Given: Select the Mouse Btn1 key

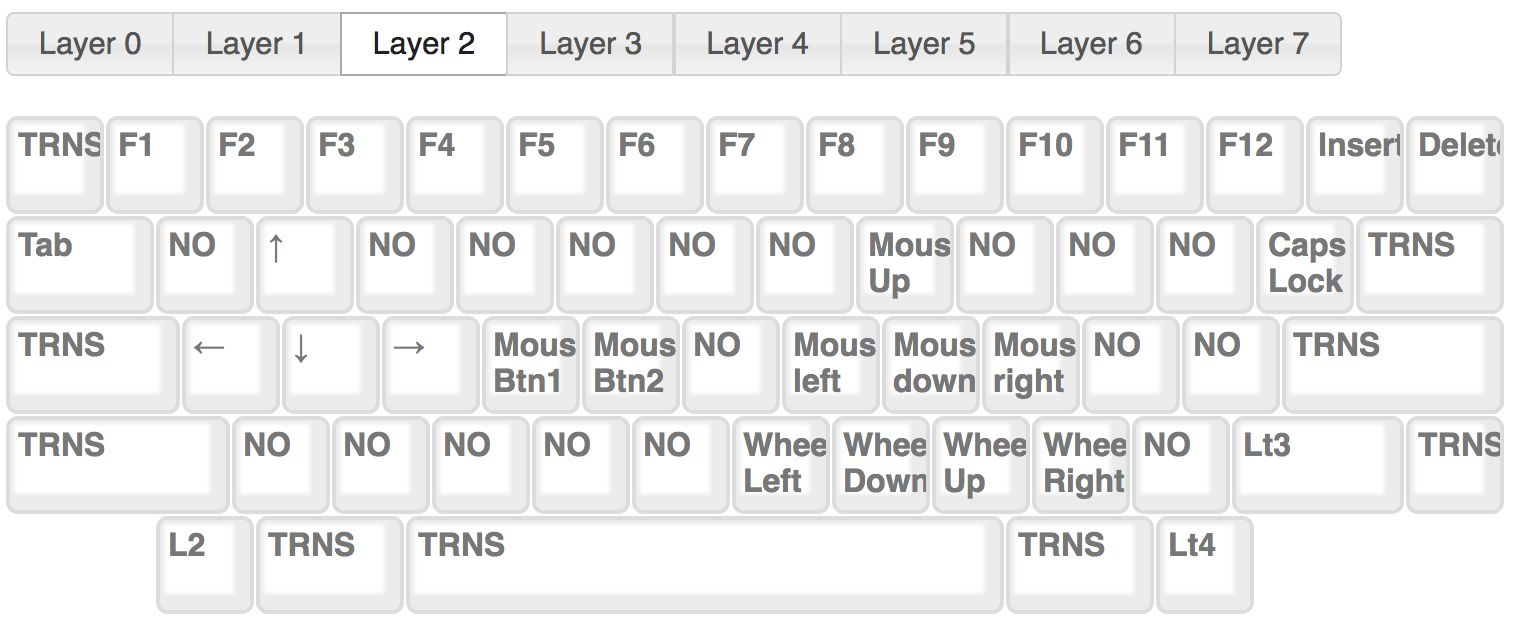Looking at the screenshot, I should pos(531,364).
